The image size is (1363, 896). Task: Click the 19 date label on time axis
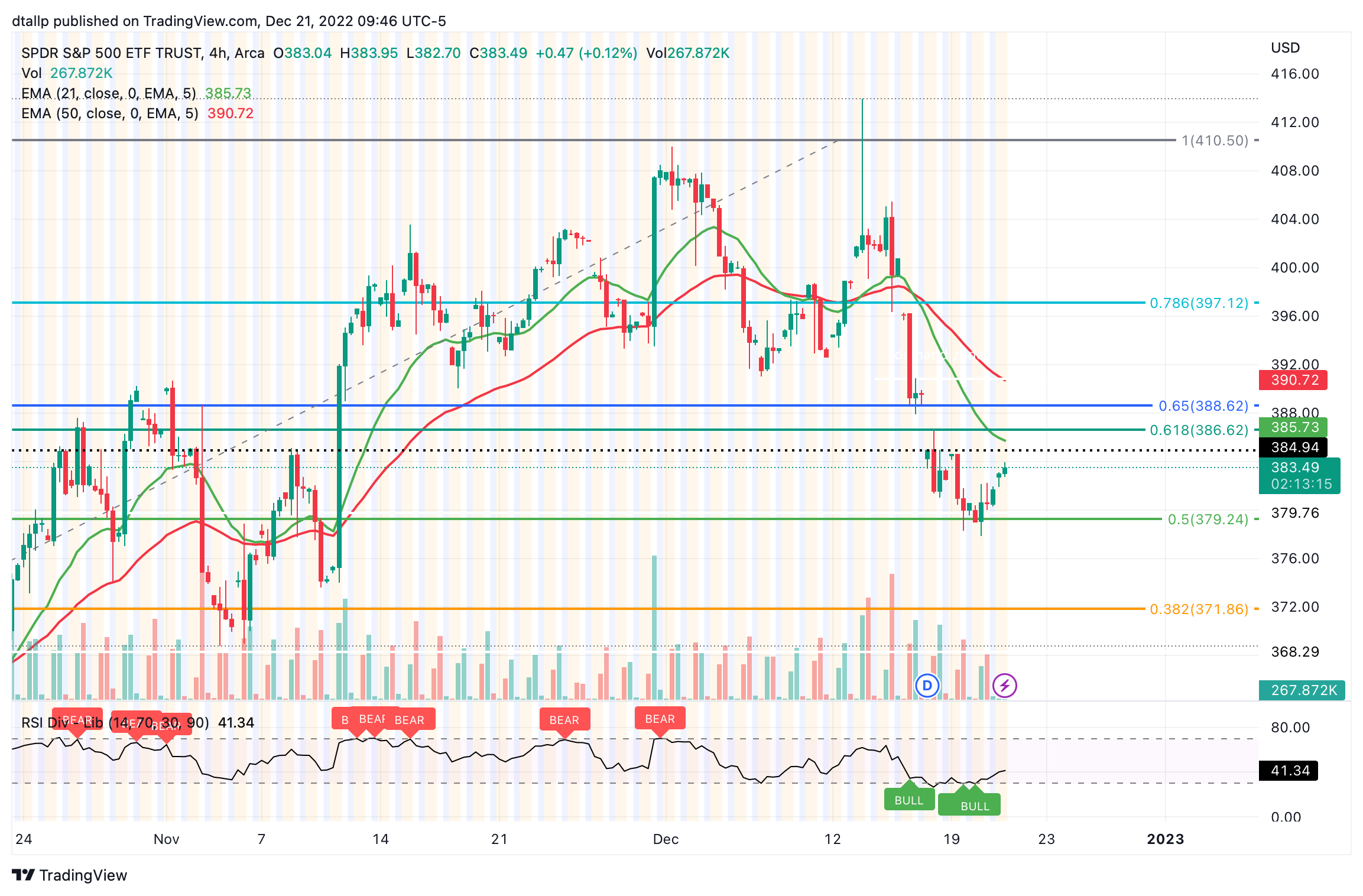point(952,839)
